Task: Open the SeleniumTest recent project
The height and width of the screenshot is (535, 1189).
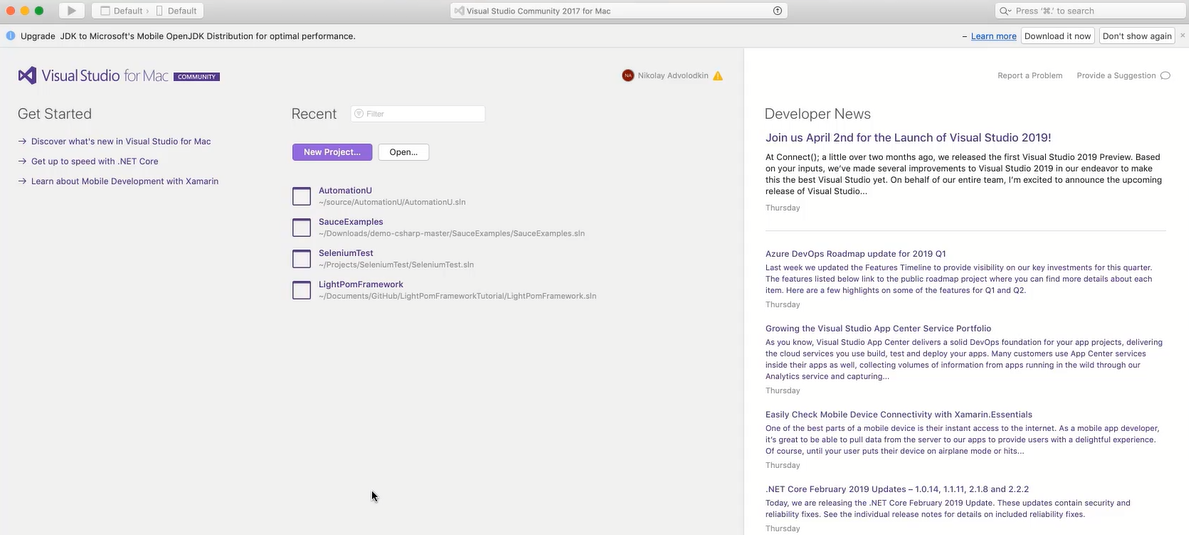Action: pos(346,253)
